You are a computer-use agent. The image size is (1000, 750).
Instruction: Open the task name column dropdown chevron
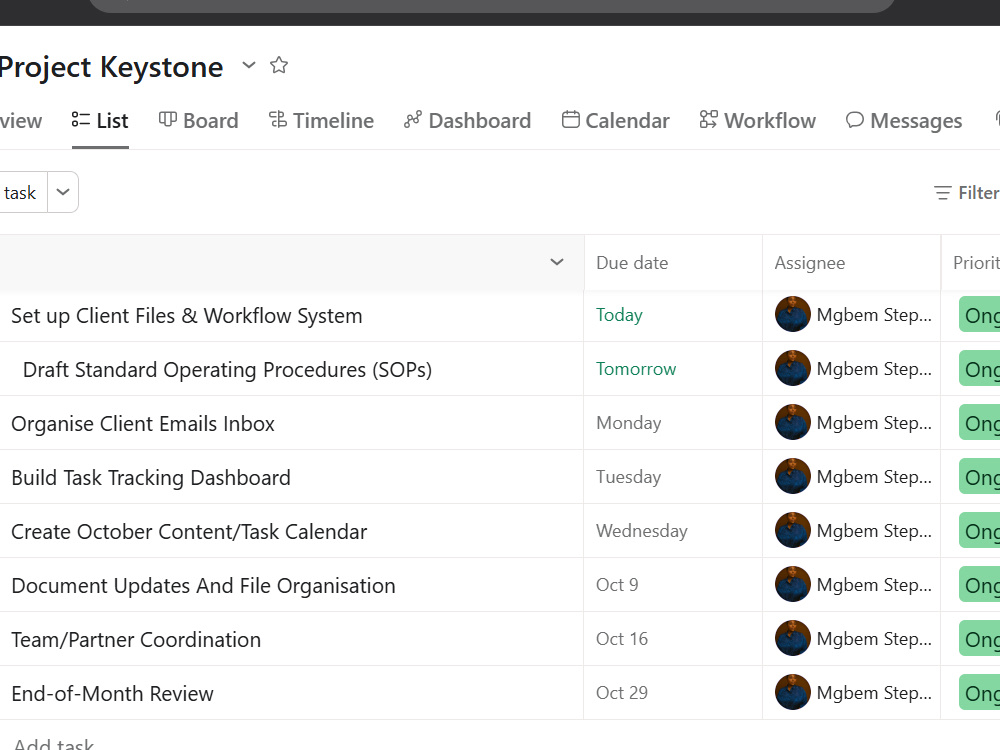557,262
